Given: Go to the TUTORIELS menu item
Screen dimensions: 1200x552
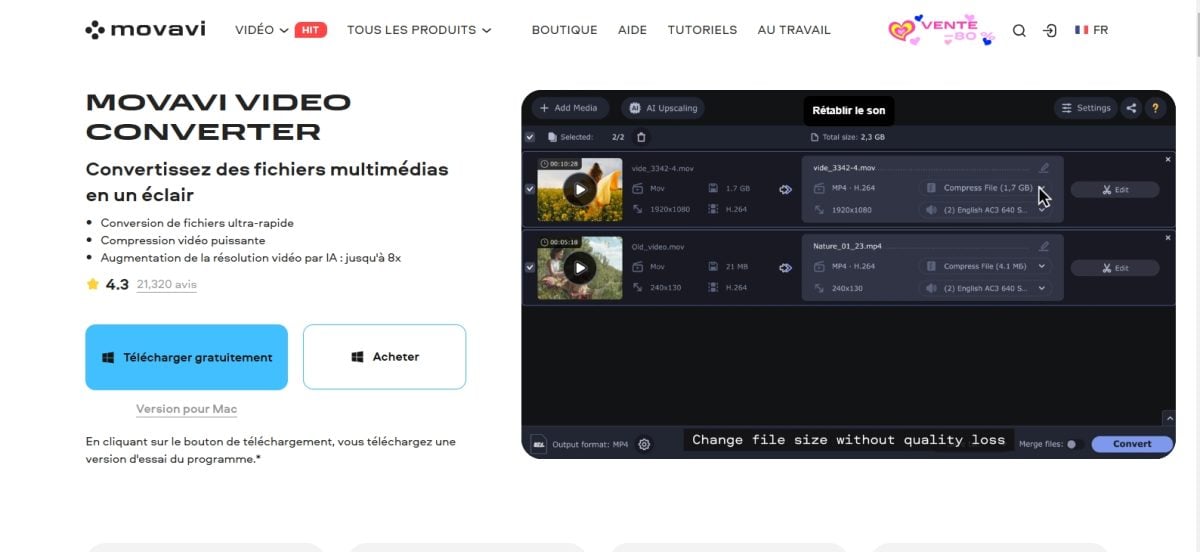Looking at the screenshot, I should click(702, 30).
